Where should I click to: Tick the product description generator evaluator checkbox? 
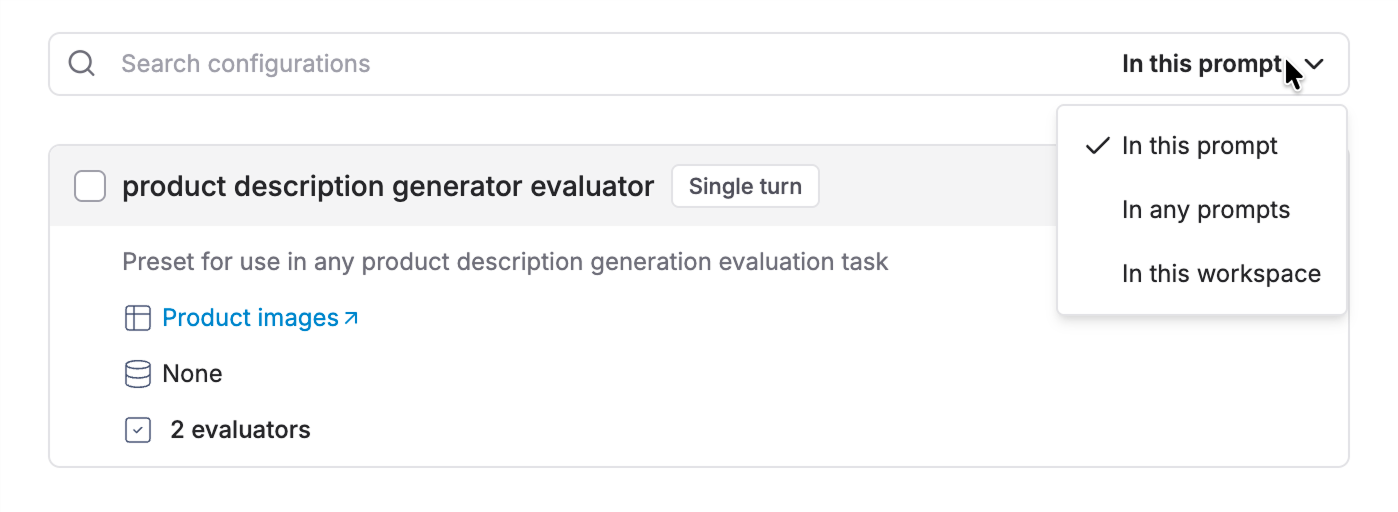pos(90,186)
